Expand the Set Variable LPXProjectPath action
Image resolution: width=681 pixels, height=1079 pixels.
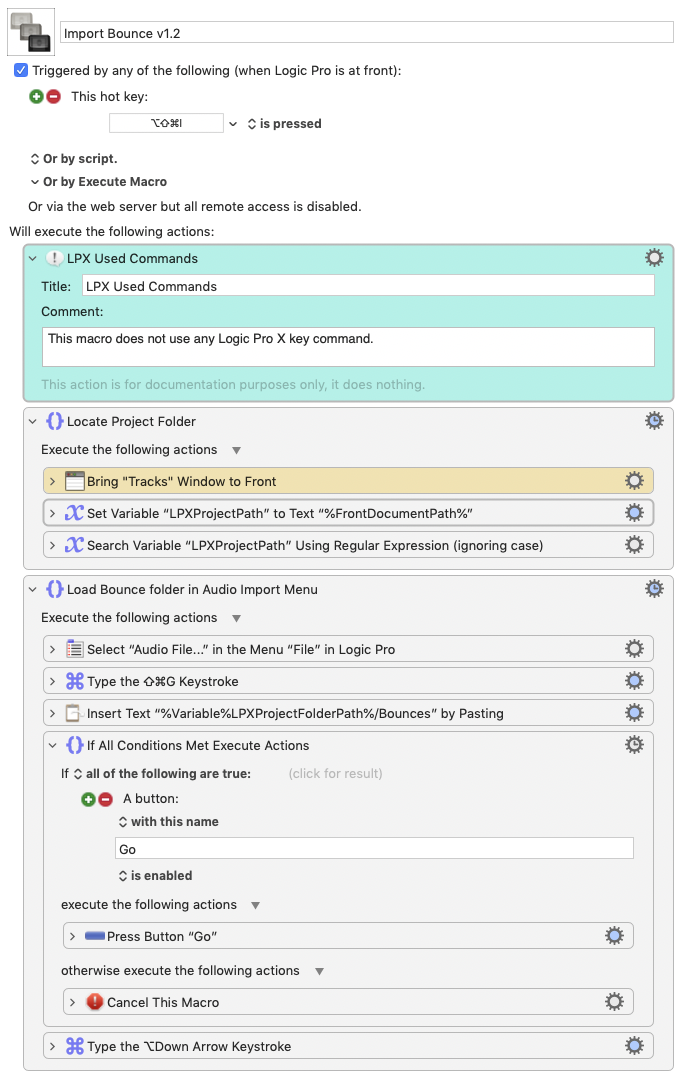coord(52,513)
